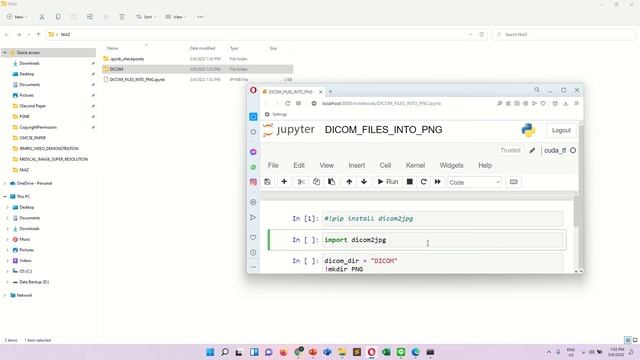Expand the OS (C:) drive node
640x360 pixels.
coord(8,271)
